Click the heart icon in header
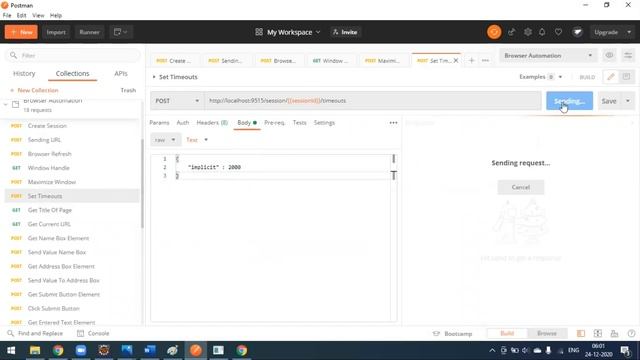 click(558, 32)
